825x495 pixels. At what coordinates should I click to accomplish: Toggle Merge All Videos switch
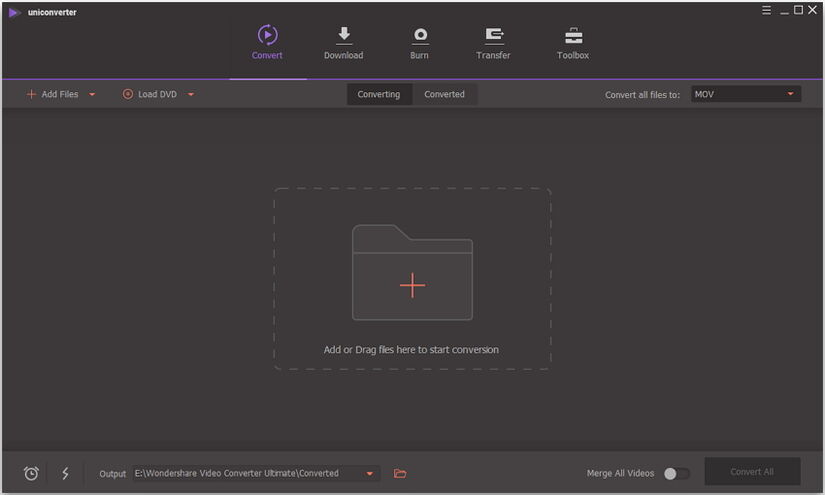(676, 473)
